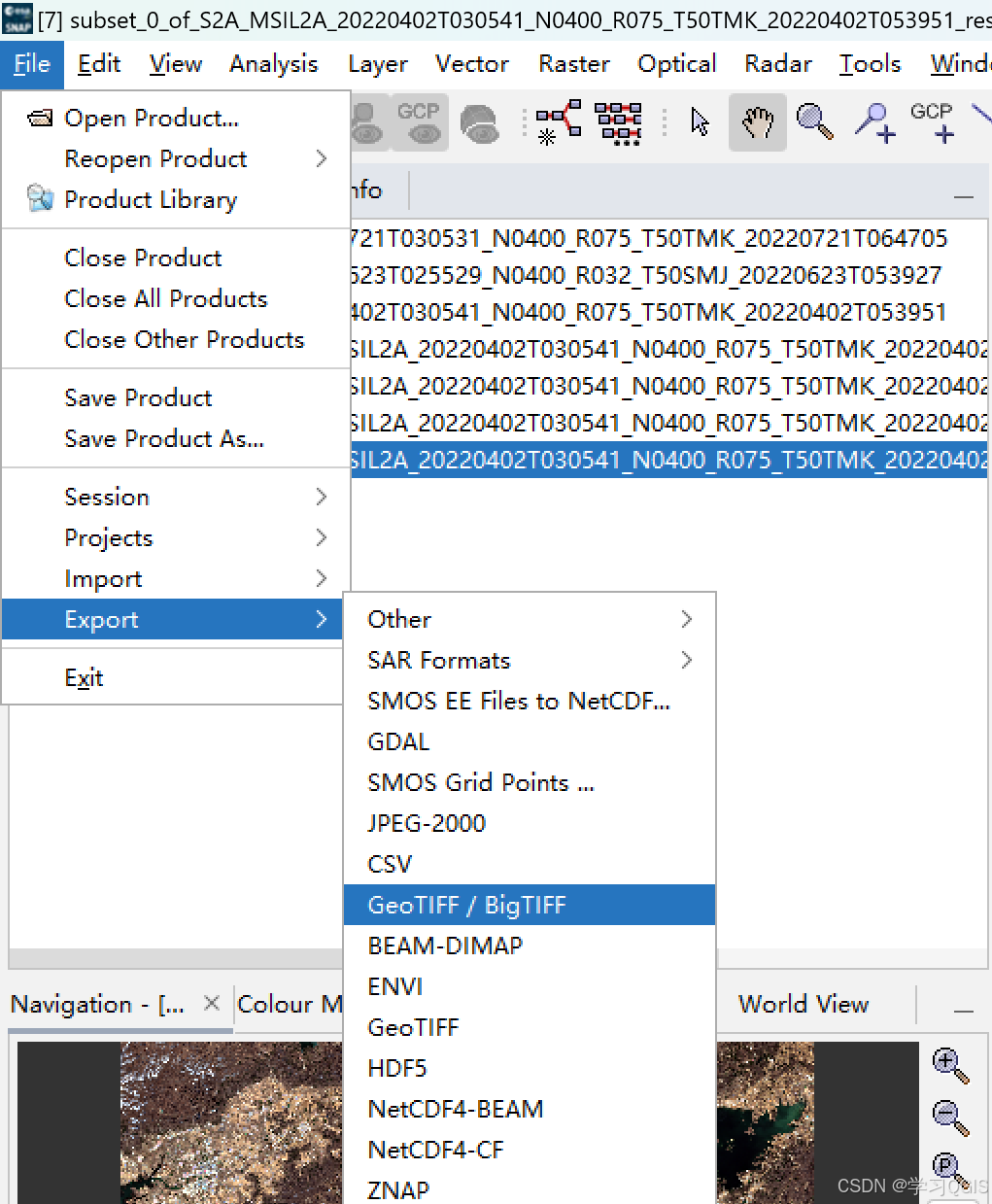Export as plain GeoTIFF
Image resolution: width=992 pixels, height=1204 pixels.
[x=530, y=1027]
